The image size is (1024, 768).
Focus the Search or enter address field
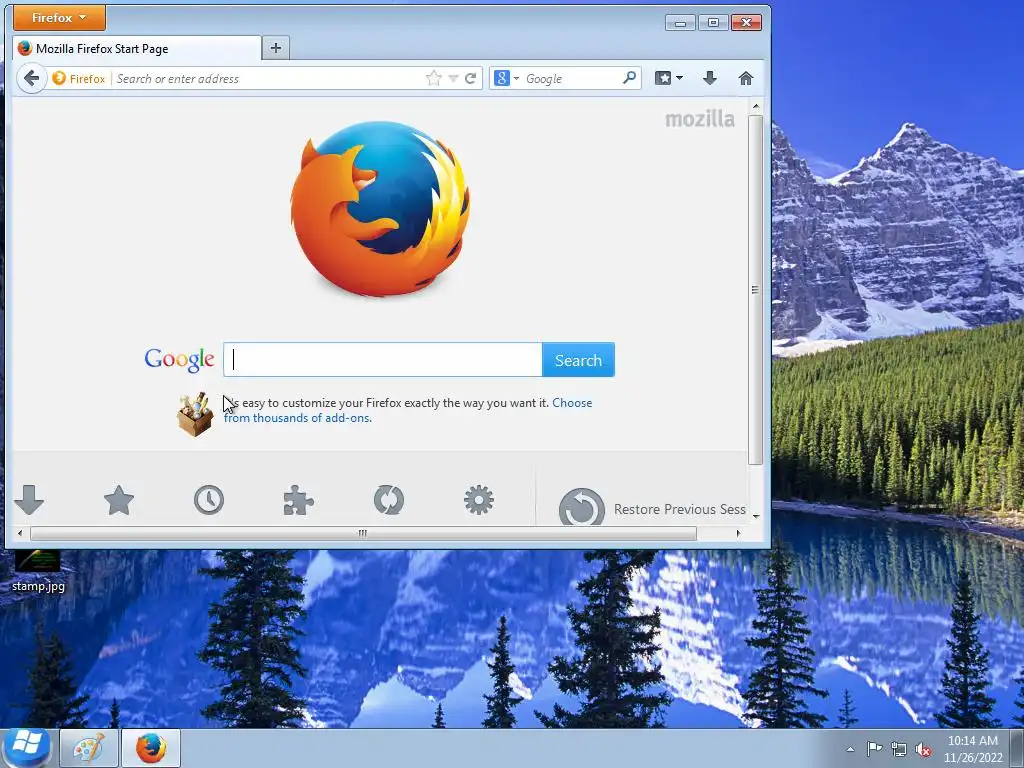coord(268,78)
